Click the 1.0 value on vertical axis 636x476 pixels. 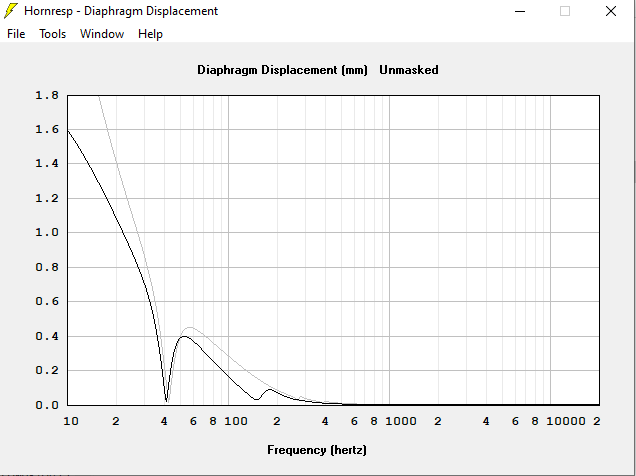[47, 232]
